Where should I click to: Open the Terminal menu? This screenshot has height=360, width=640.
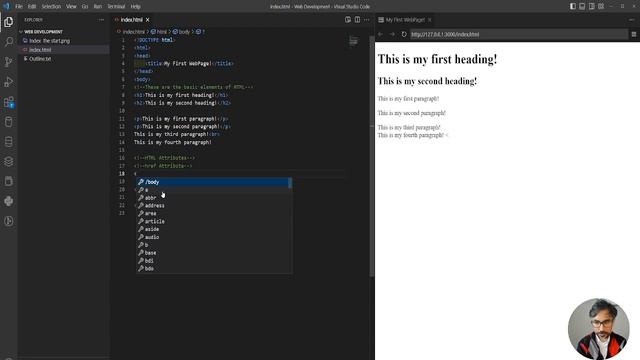pyautogui.click(x=116, y=7)
